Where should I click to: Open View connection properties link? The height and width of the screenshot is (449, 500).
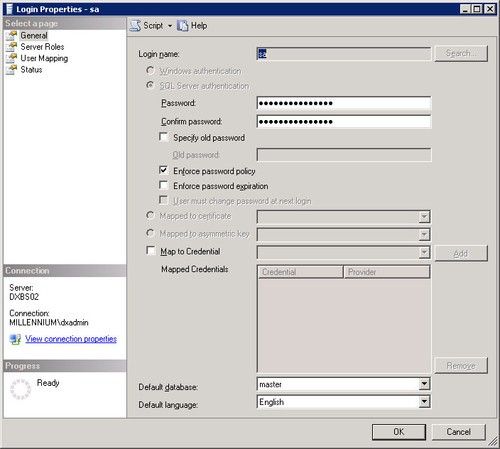(71, 339)
